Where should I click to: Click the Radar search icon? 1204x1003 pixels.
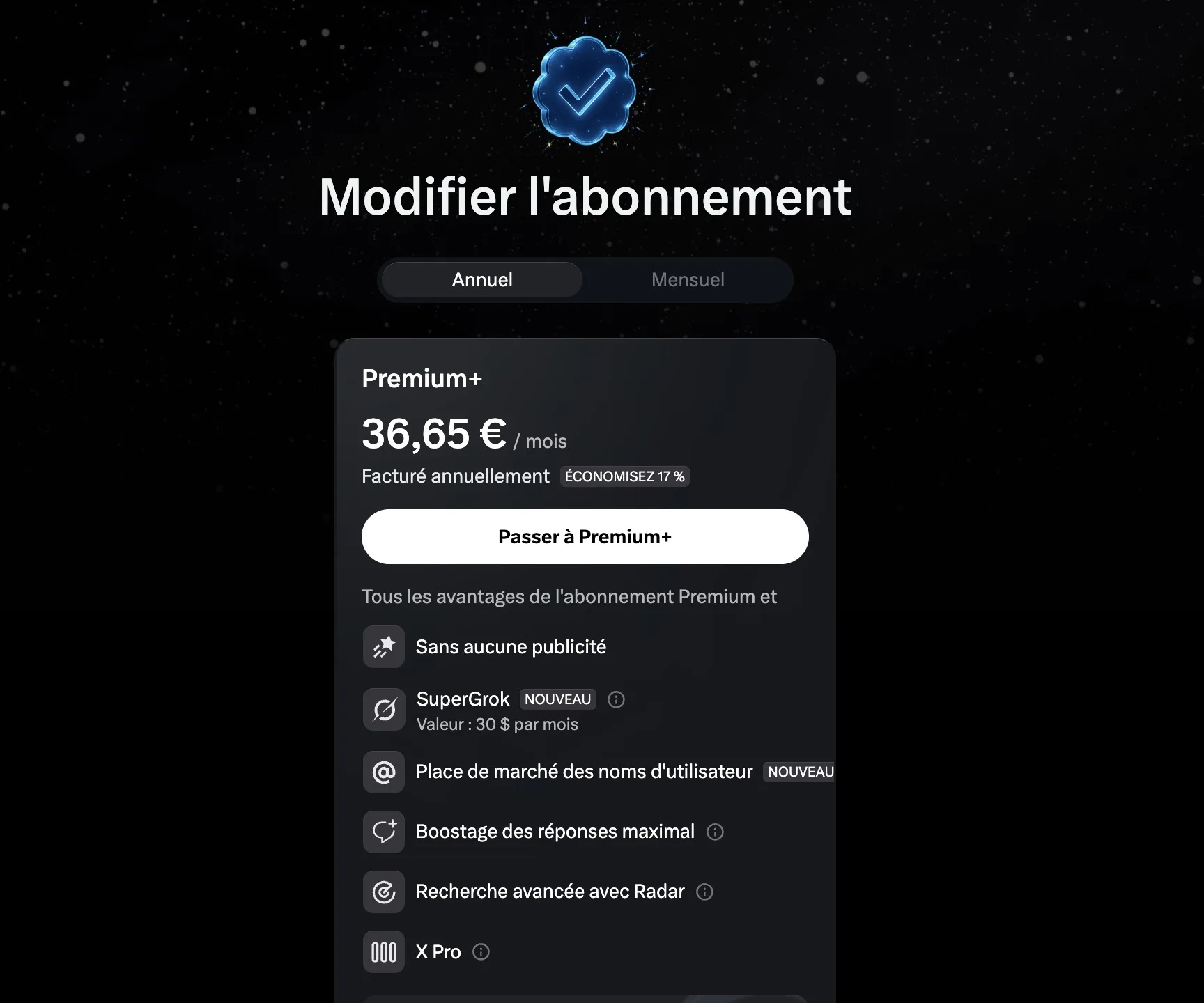[384, 892]
